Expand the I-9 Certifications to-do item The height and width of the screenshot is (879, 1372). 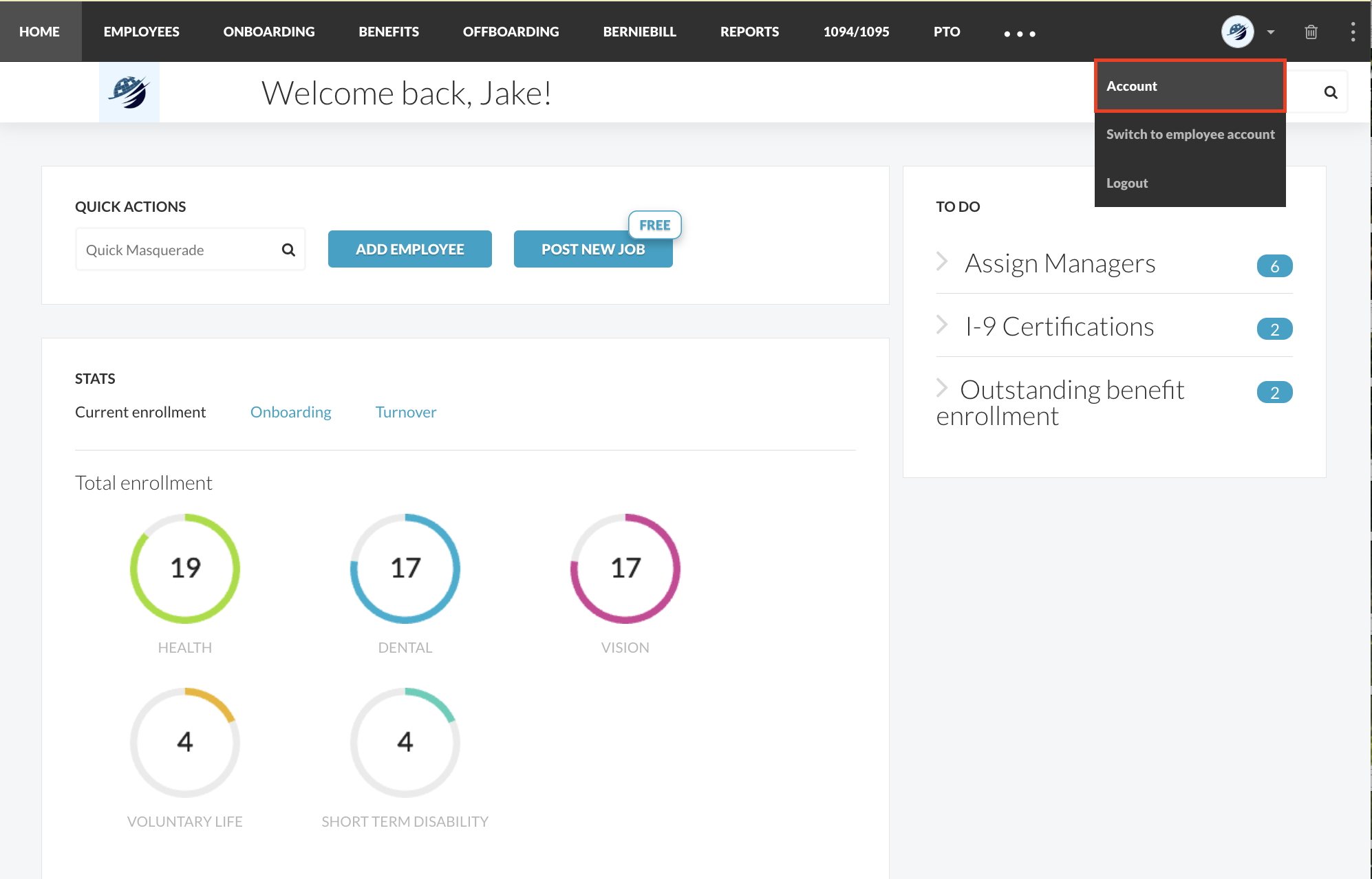pyautogui.click(x=1059, y=327)
